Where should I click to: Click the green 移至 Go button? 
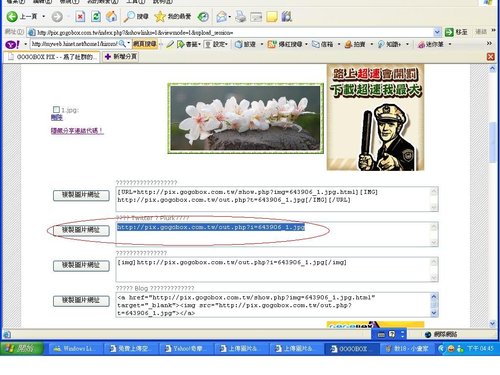456,32
